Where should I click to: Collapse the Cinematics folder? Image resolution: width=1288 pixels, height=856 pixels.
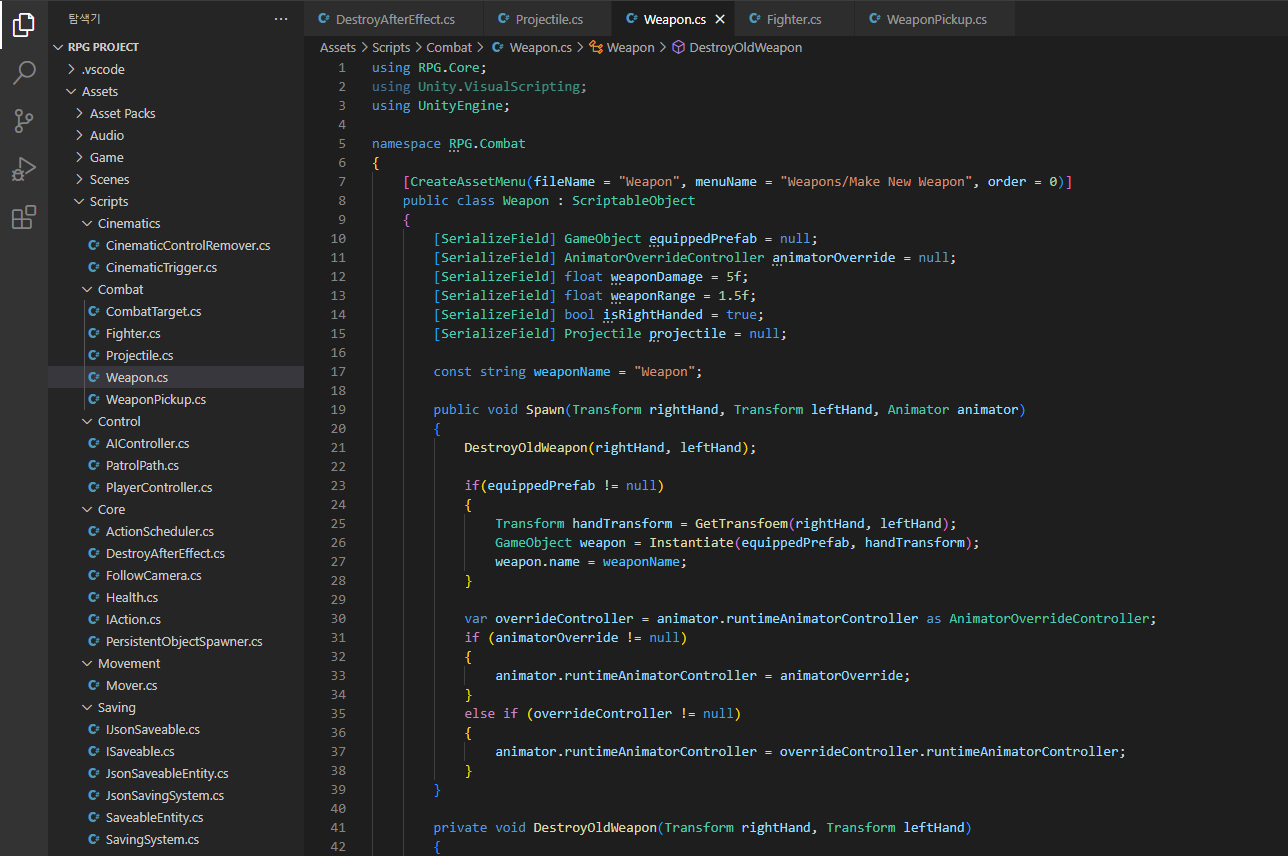pyautogui.click(x=128, y=223)
